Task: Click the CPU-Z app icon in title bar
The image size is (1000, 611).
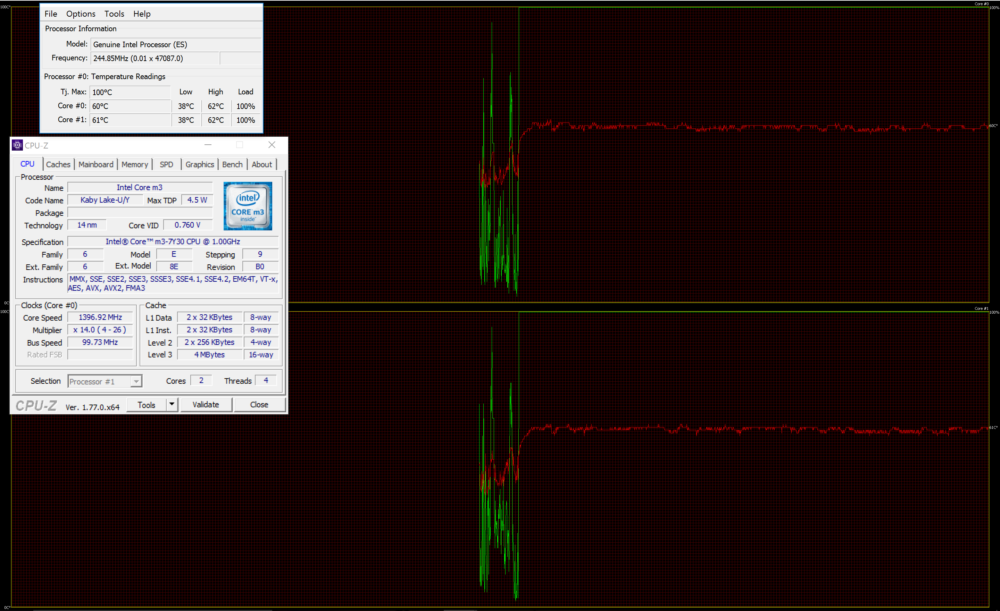Action: (x=17, y=145)
